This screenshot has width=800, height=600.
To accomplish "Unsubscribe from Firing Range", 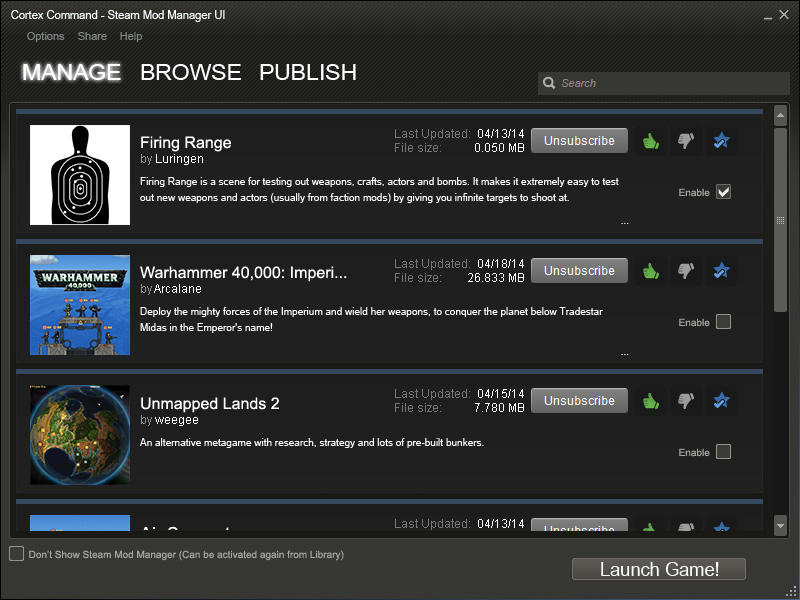I will (x=579, y=141).
